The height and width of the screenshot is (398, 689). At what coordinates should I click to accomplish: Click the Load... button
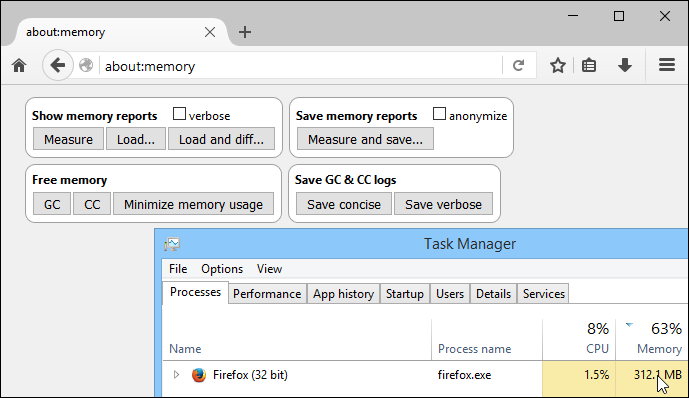coord(136,139)
